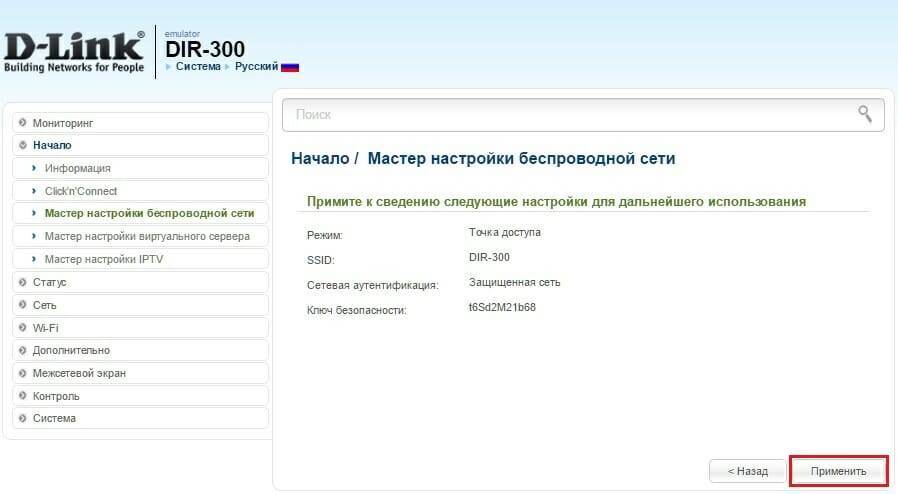The height and width of the screenshot is (494, 898).
Task: Open the Русский language menu
Action: 257,66
